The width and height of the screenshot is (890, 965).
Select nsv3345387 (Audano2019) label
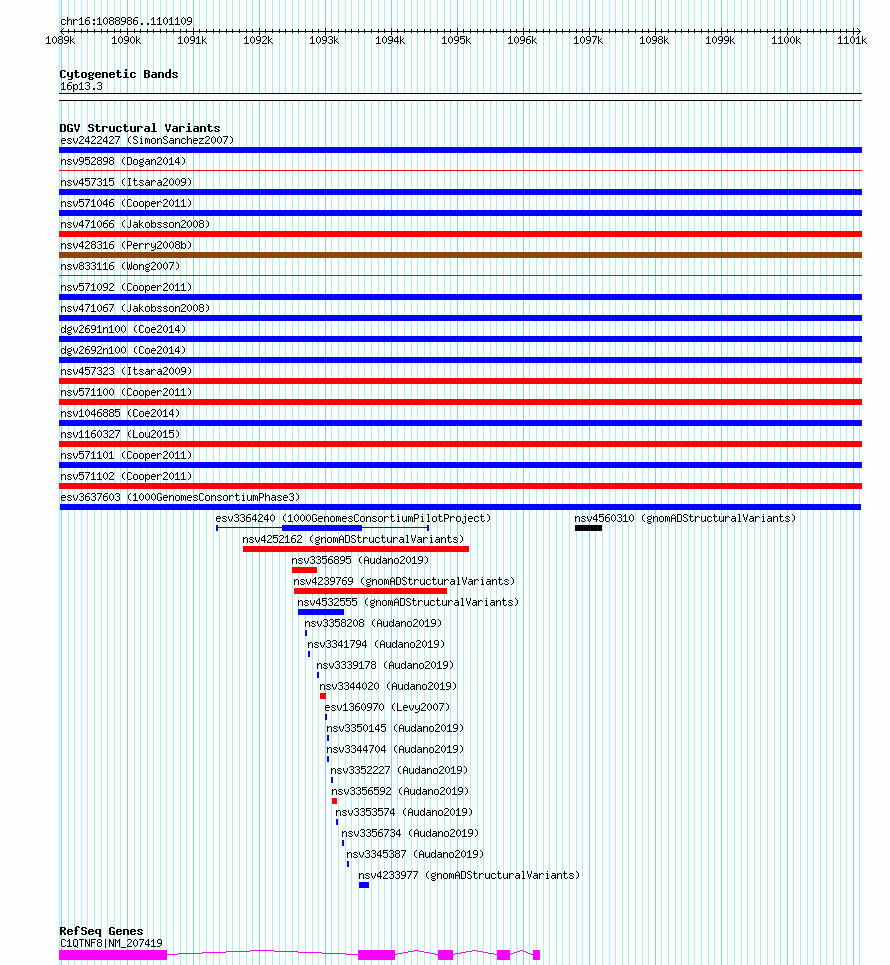[415, 854]
